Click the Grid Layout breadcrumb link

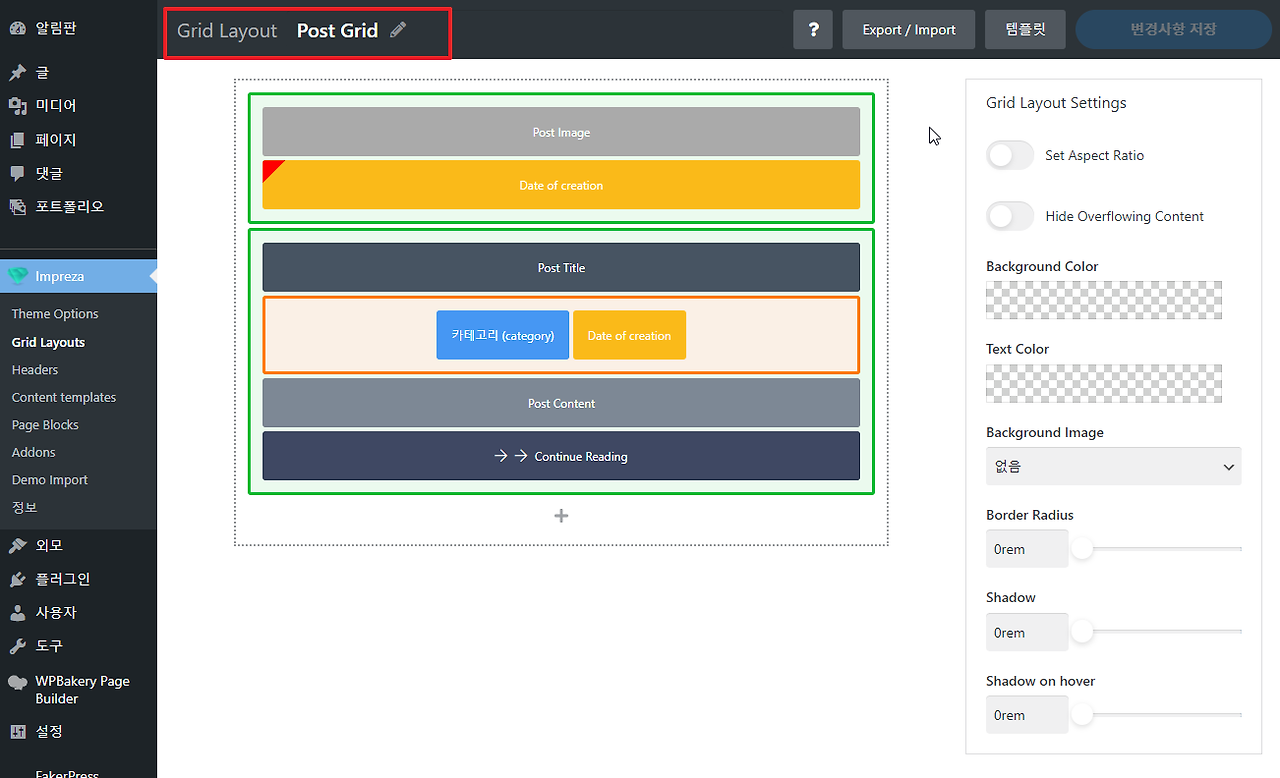(227, 31)
